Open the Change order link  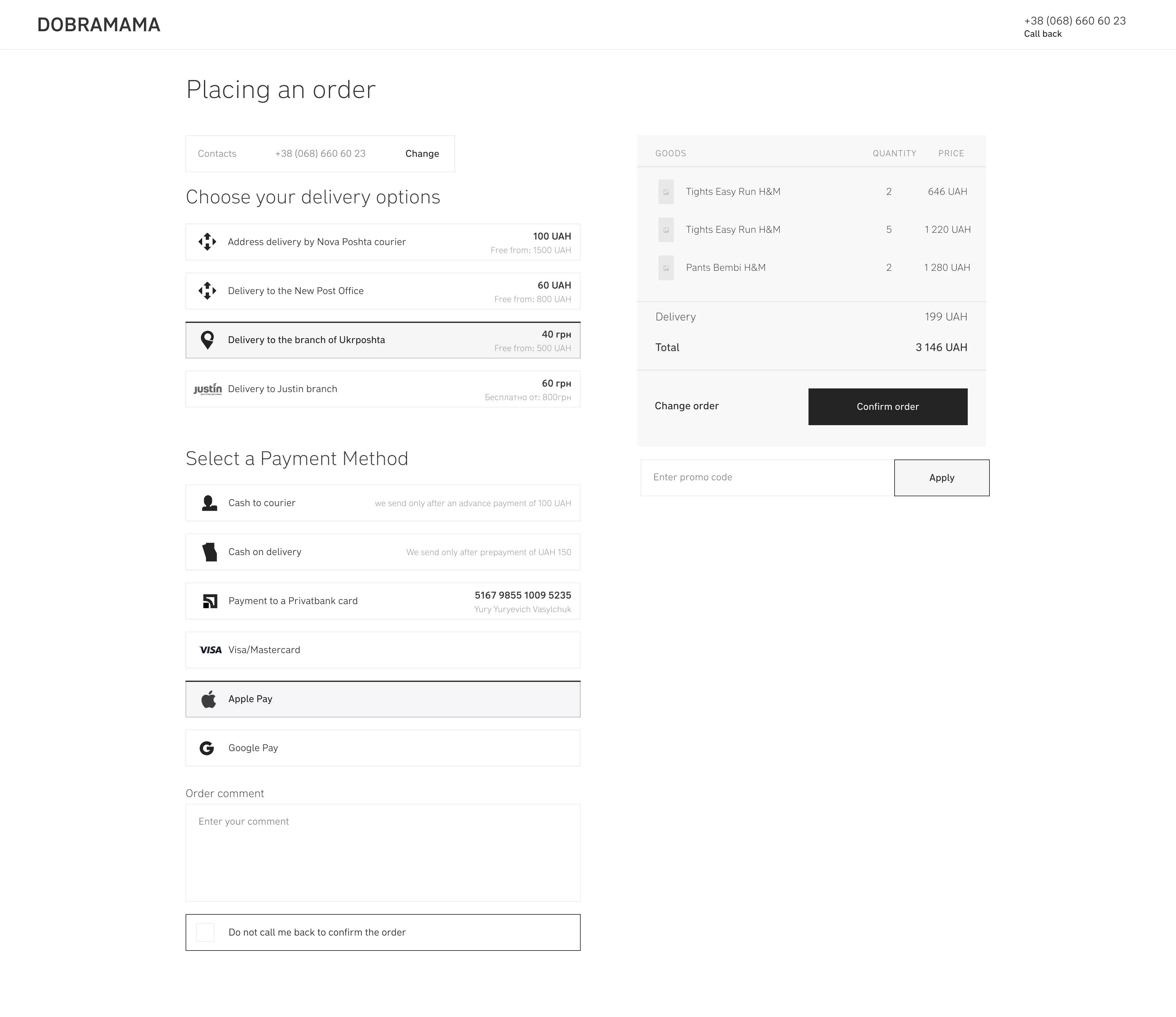click(686, 406)
